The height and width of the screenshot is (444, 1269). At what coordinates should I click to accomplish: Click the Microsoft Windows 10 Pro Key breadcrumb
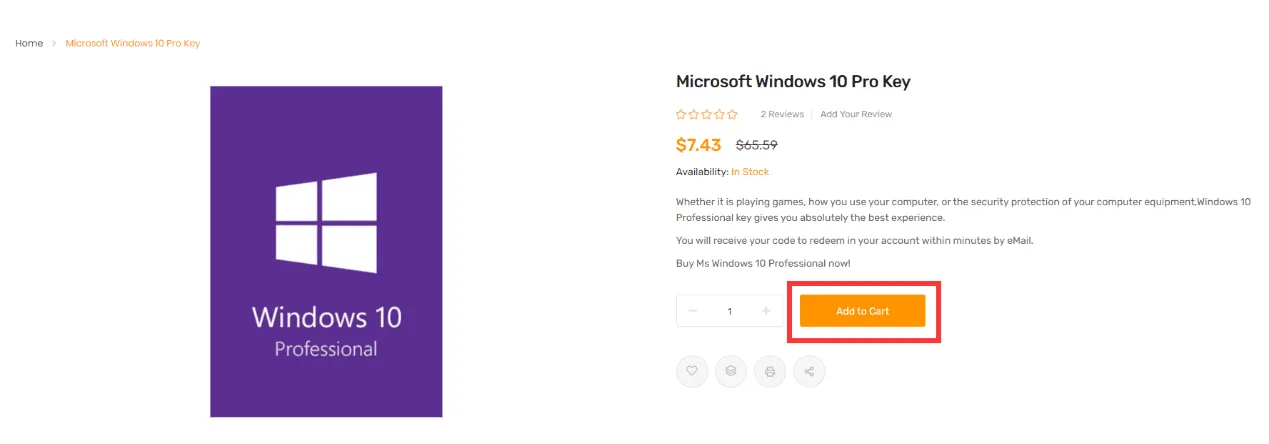[133, 44]
